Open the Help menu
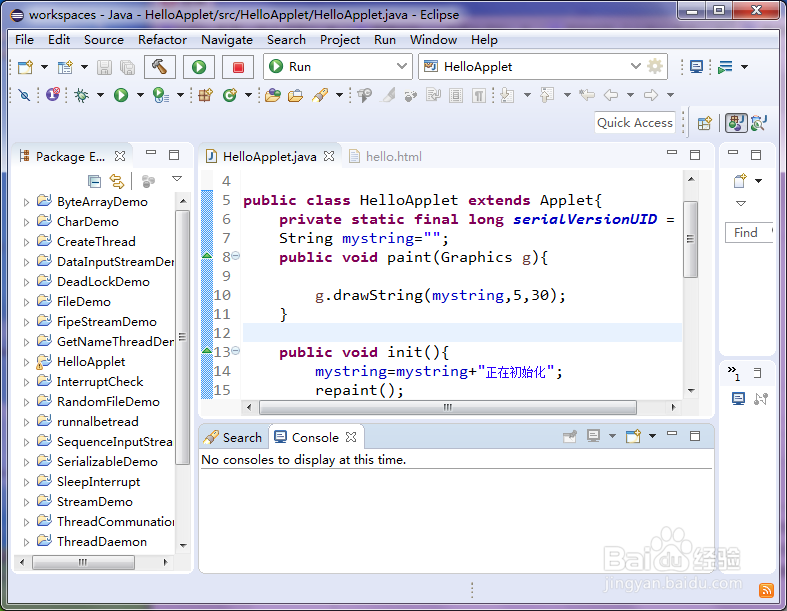 pyautogui.click(x=484, y=40)
